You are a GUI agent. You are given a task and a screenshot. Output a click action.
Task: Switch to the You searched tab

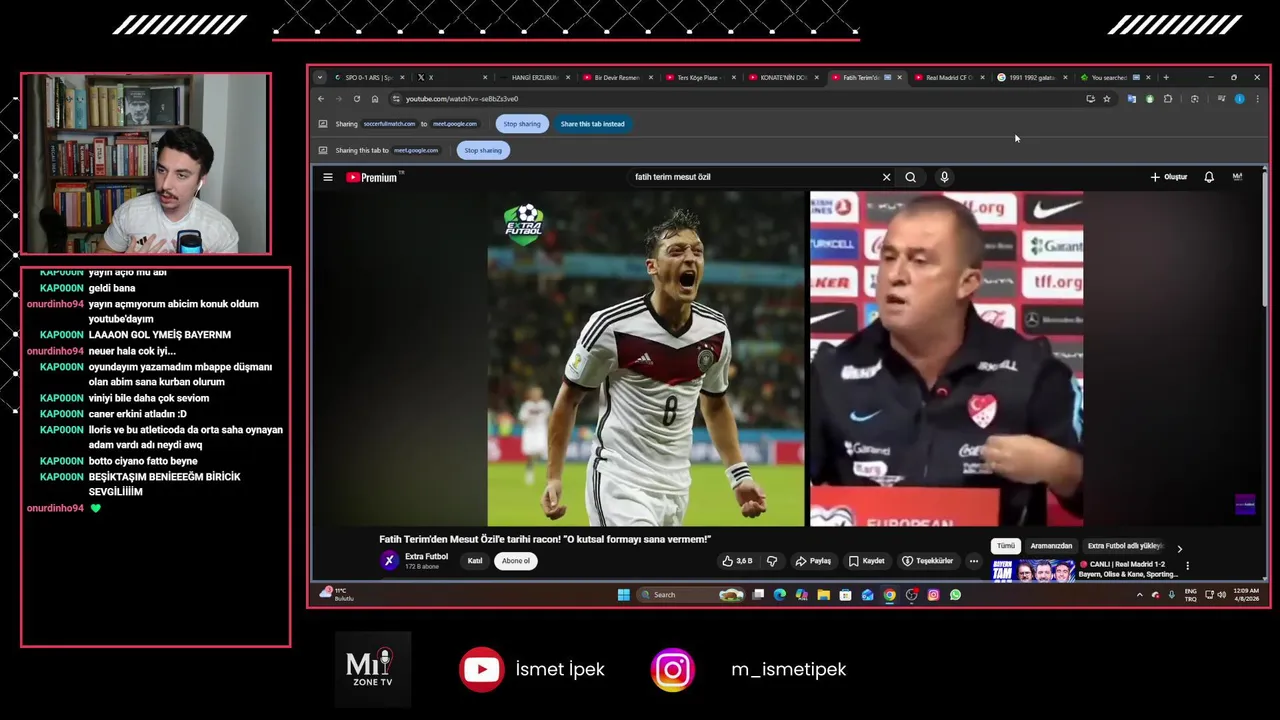pyautogui.click(x=1115, y=77)
